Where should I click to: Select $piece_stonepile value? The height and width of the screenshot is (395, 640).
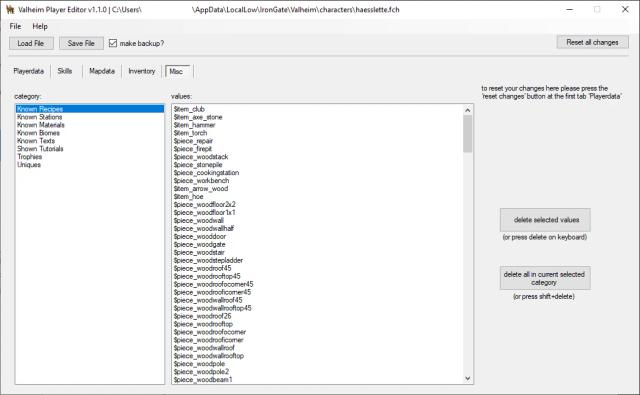pos(317,165)
